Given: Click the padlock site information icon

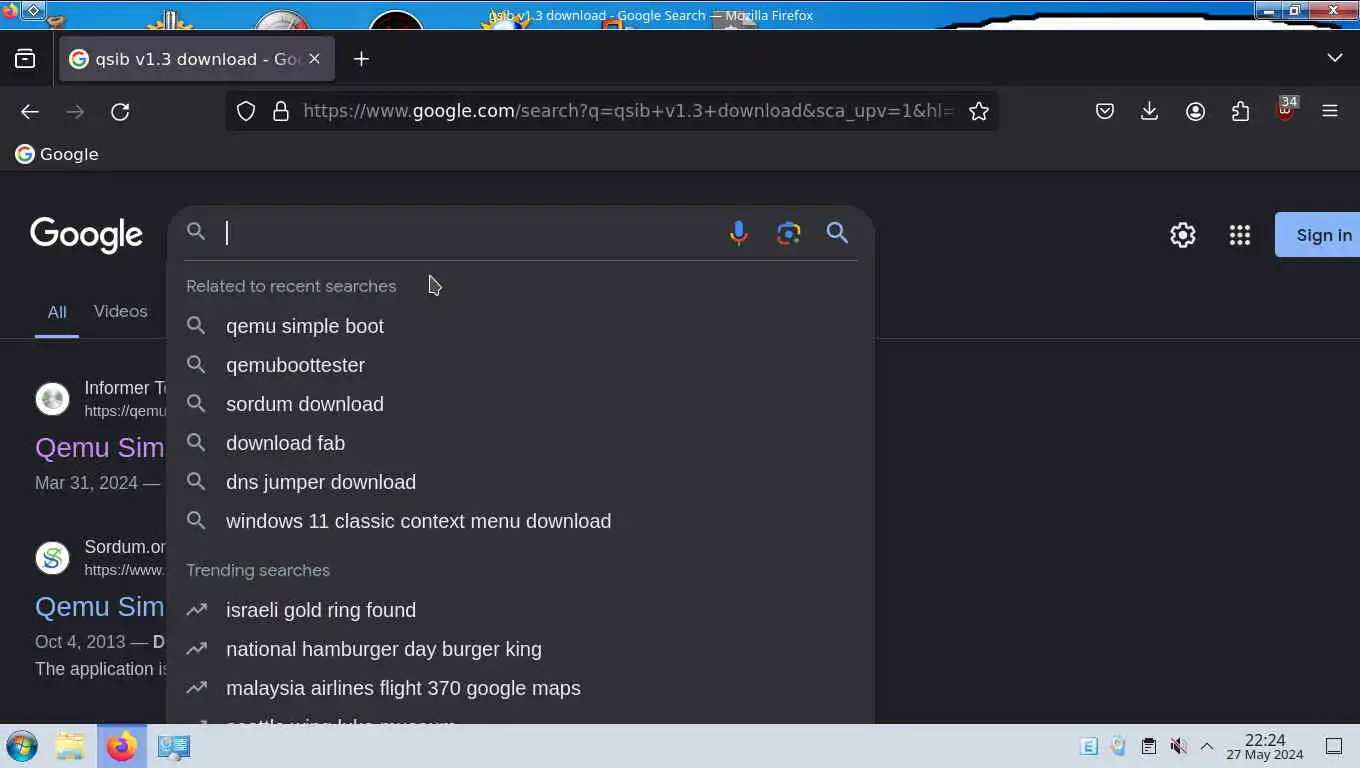Looking at the screenshot, I should click(281, 111).
